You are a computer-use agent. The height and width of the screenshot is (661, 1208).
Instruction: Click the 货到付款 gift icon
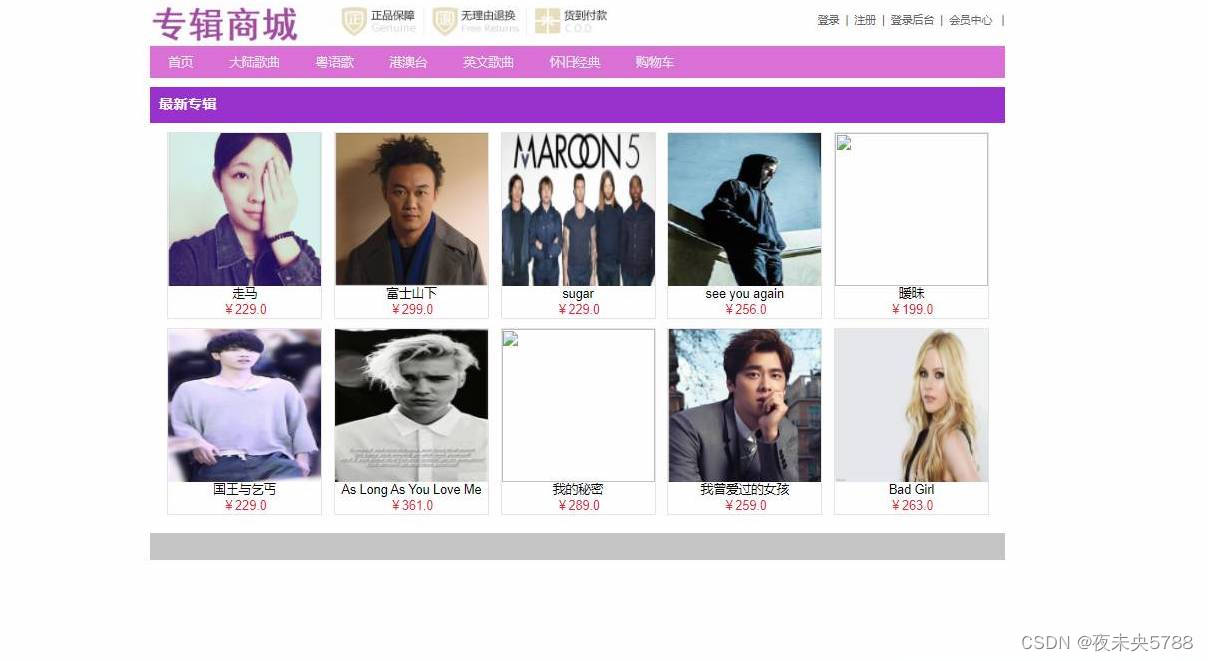tap(547, 21)
